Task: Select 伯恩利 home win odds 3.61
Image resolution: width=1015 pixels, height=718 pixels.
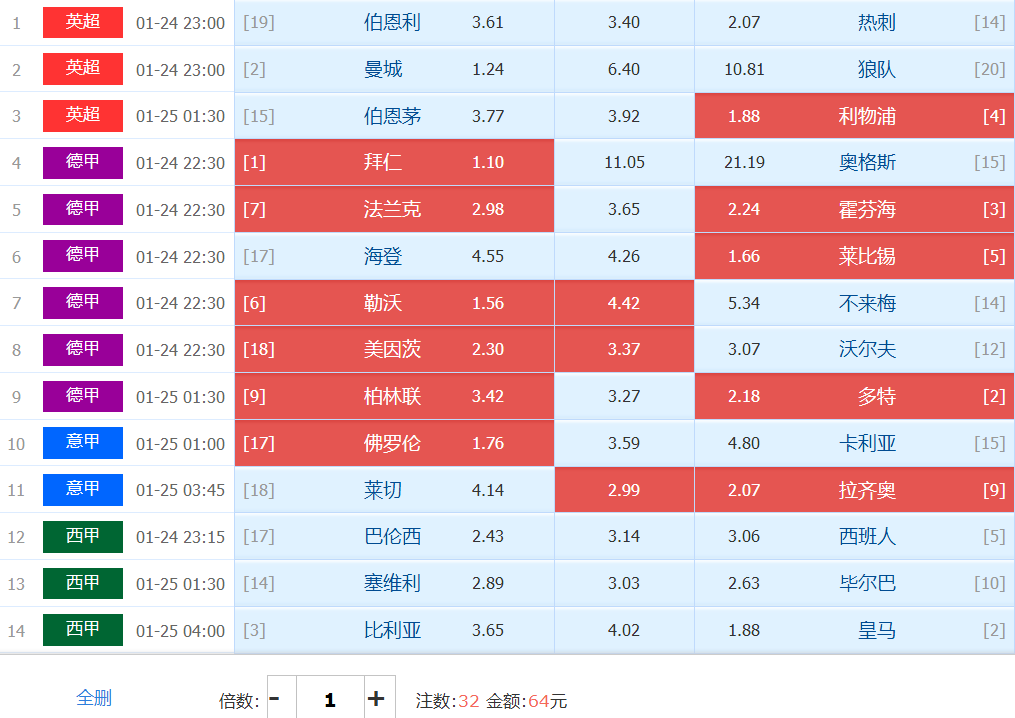Action: [x=394, y=22]
